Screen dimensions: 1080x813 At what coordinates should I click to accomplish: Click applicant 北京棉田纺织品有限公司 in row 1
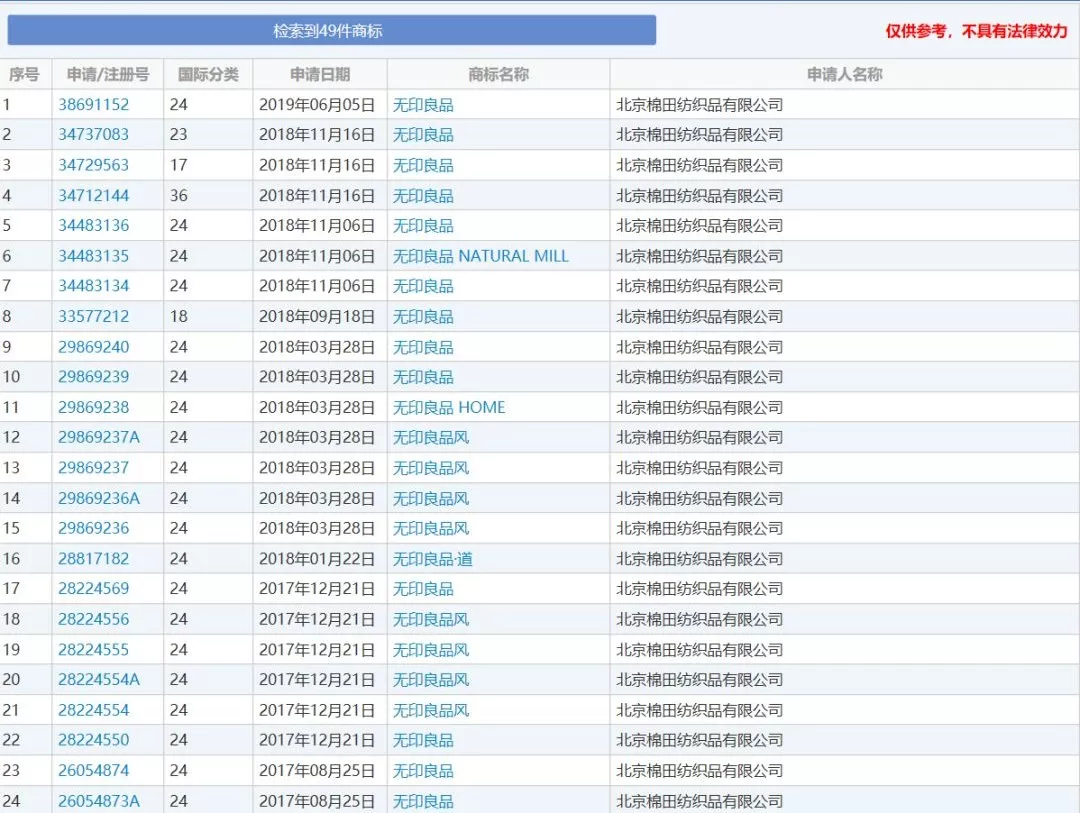click(x=700, y=105)
